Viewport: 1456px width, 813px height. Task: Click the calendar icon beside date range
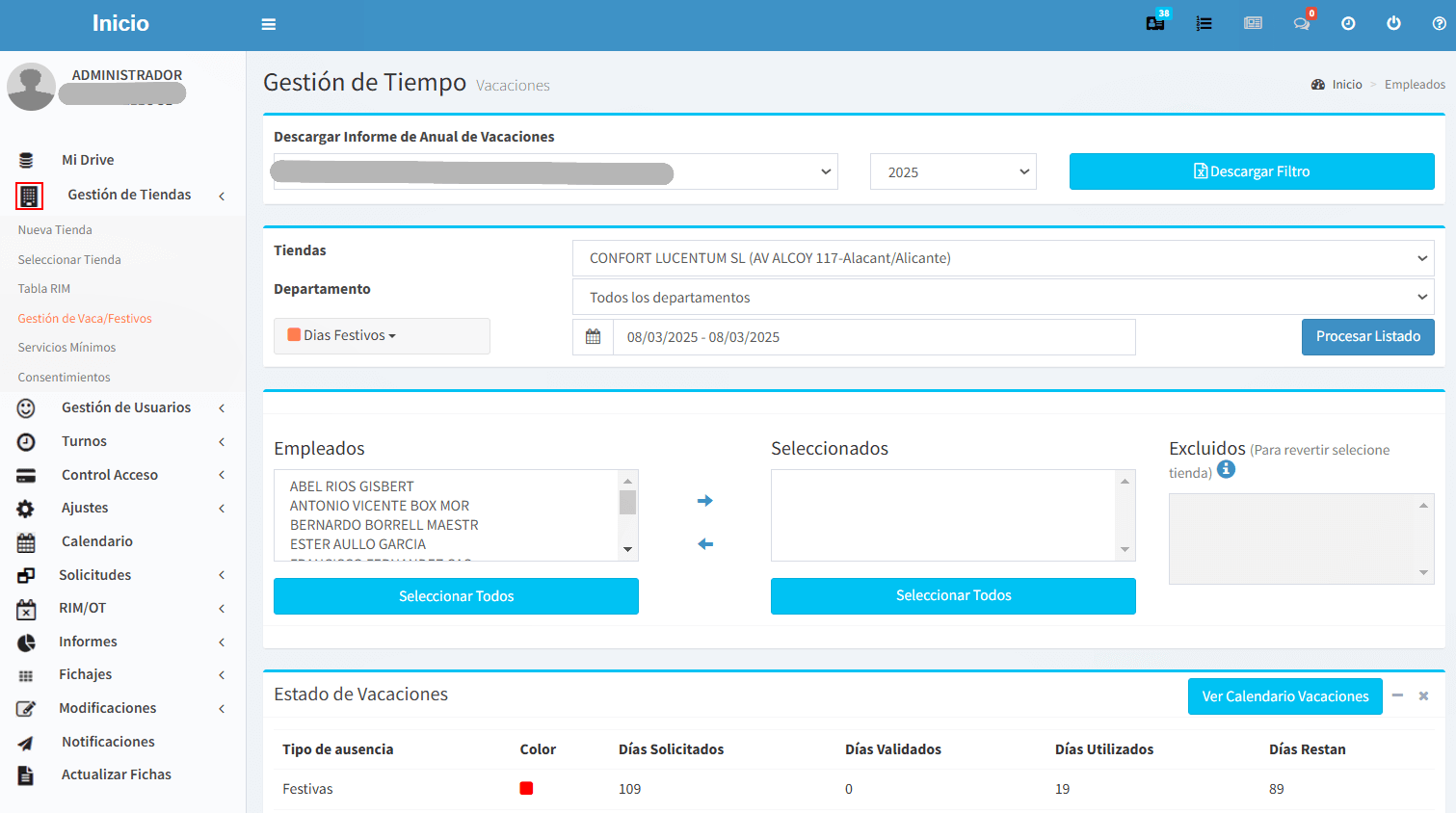coord(593,337)
